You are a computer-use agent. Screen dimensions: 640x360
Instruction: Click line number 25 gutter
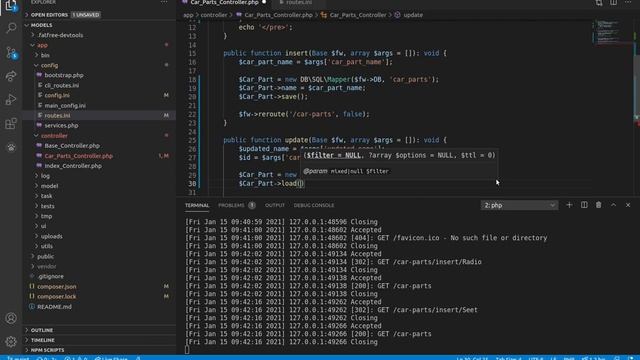[x=192, y=140]
